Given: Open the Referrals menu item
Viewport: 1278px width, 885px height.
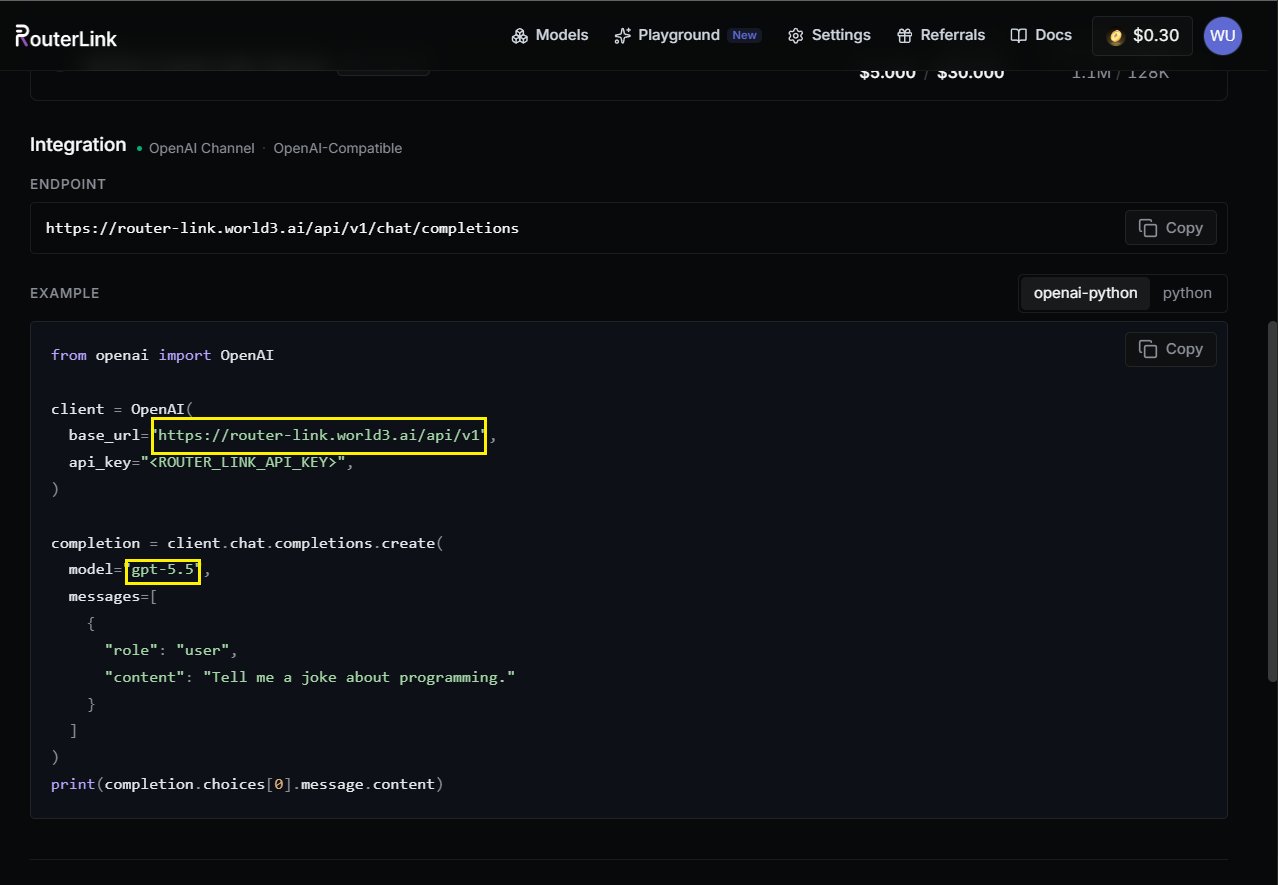Looking at the screenshot, I should (941, 35).
